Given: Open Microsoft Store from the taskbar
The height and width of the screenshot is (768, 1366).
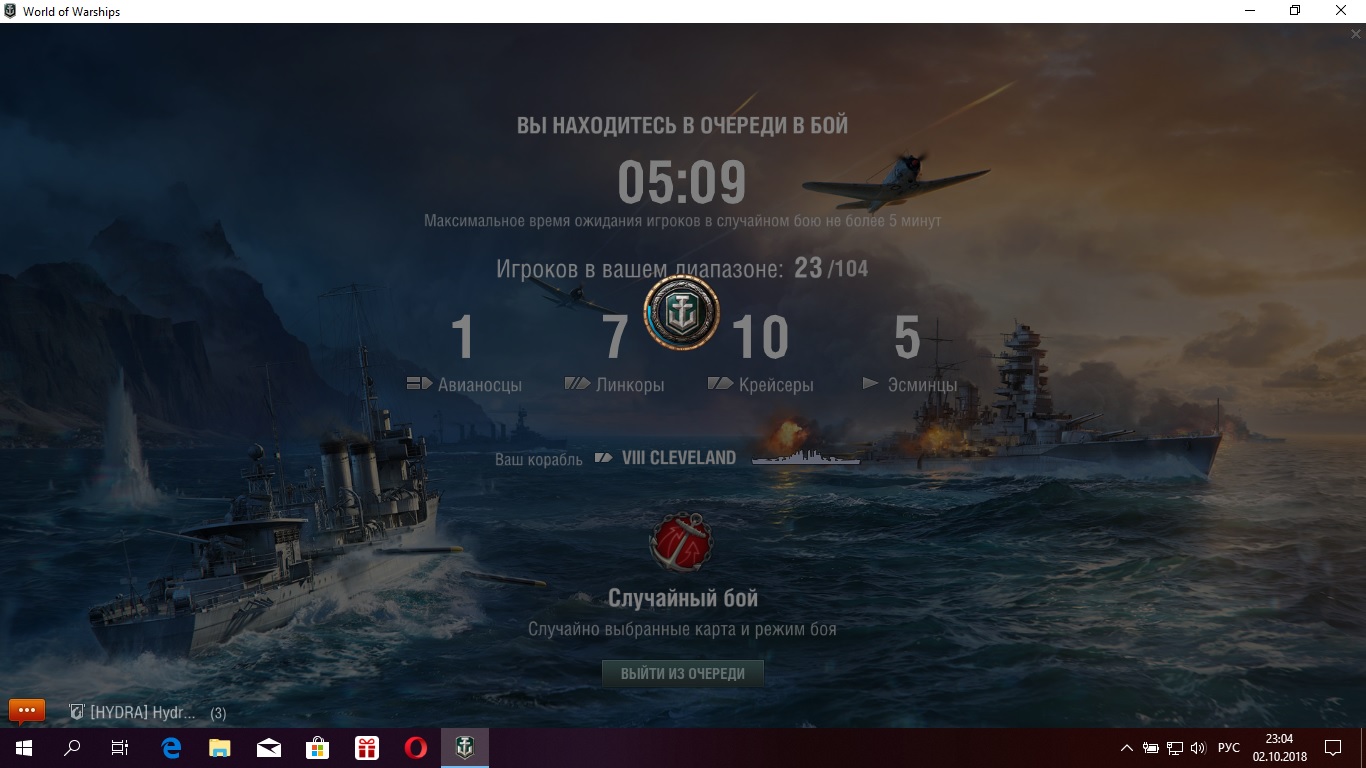Looking at the screenshot, I should click(318, 747).
